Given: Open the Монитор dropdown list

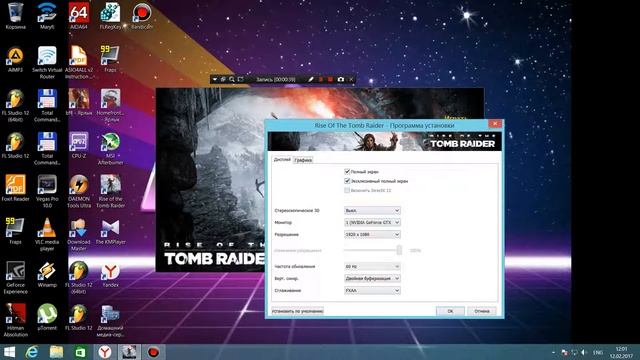Looking at the screenshot, I should click(372, 222).
